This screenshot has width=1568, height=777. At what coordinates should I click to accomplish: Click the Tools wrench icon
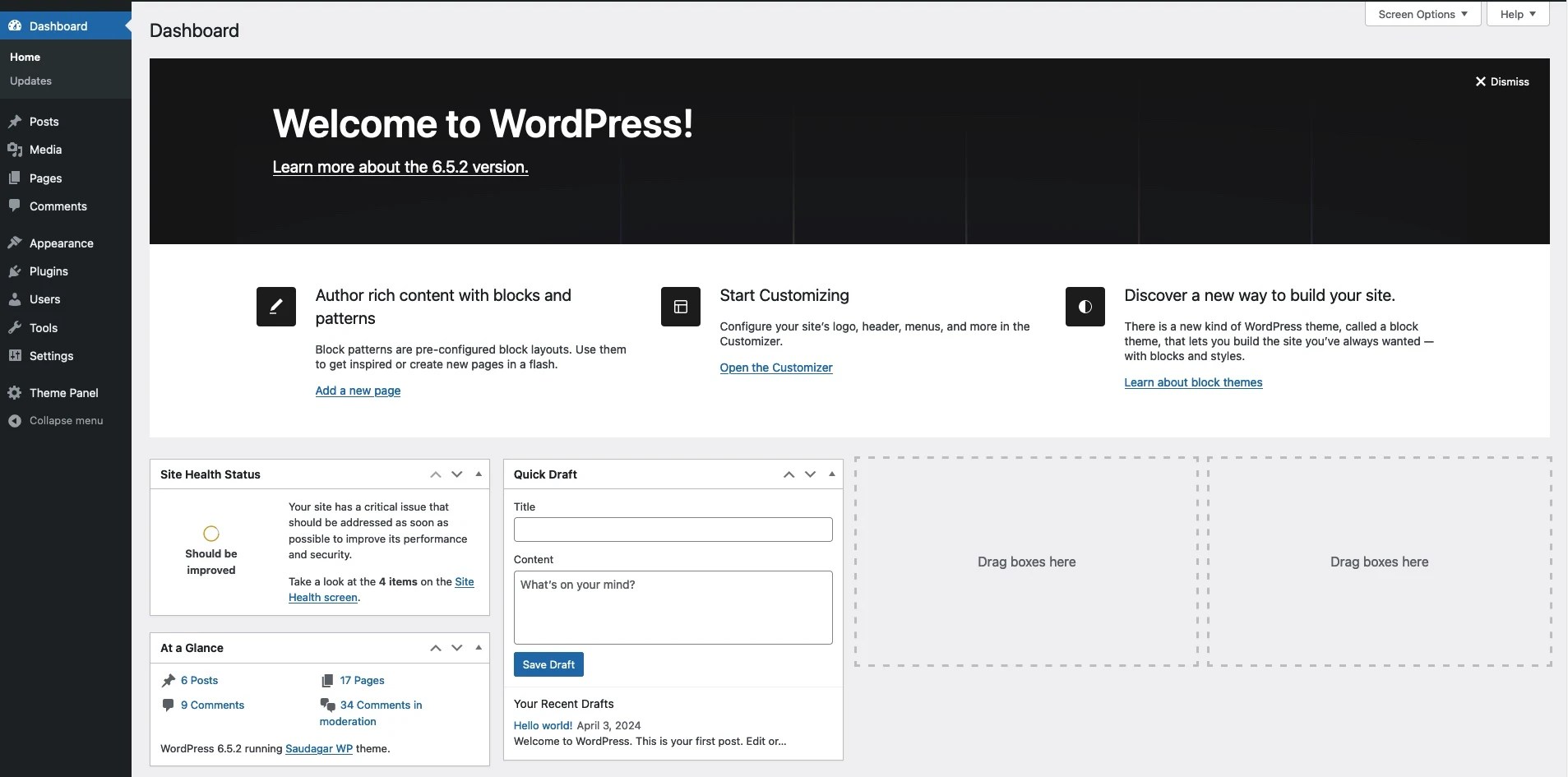click(x=14, y=327)
